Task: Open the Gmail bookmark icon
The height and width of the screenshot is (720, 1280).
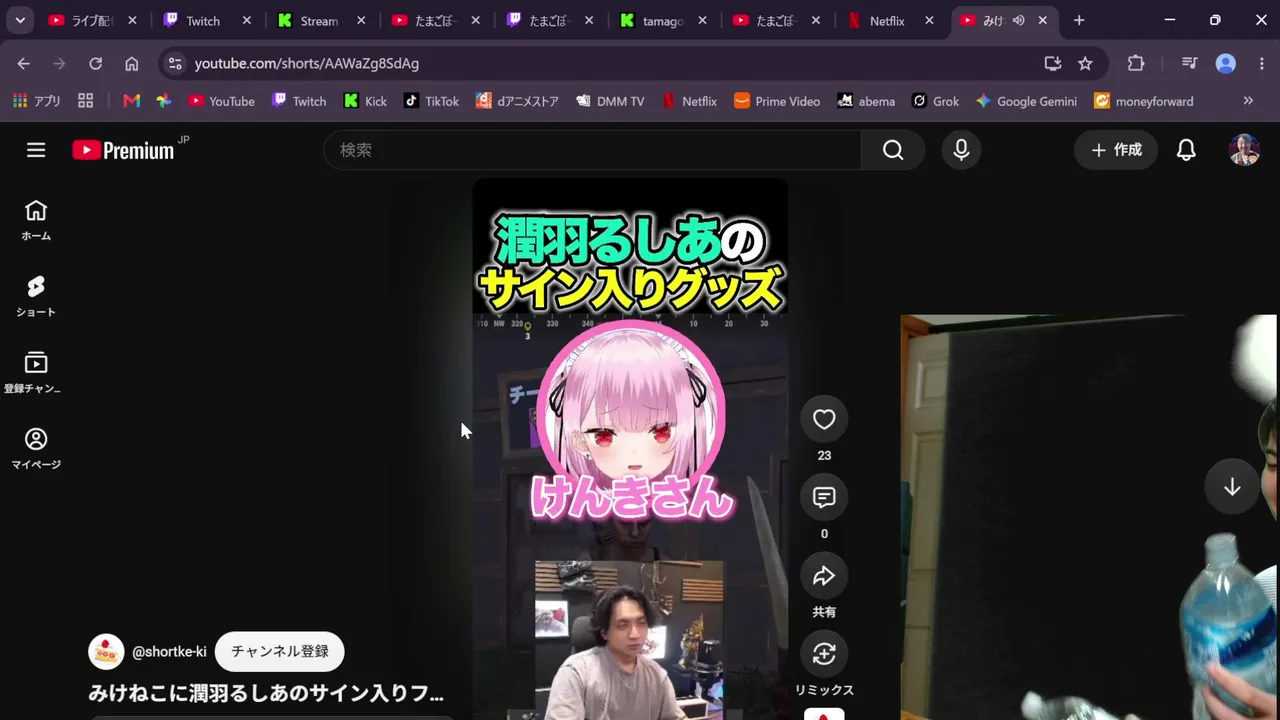Action: pyautogui.click(x=132, y=101)
